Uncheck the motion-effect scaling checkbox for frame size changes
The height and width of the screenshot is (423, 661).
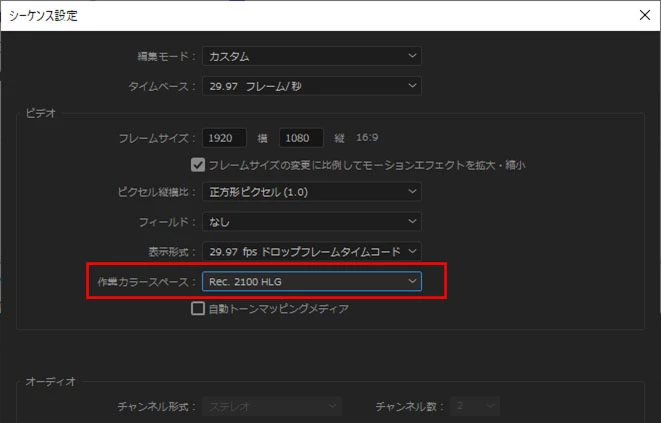point(198,165)
